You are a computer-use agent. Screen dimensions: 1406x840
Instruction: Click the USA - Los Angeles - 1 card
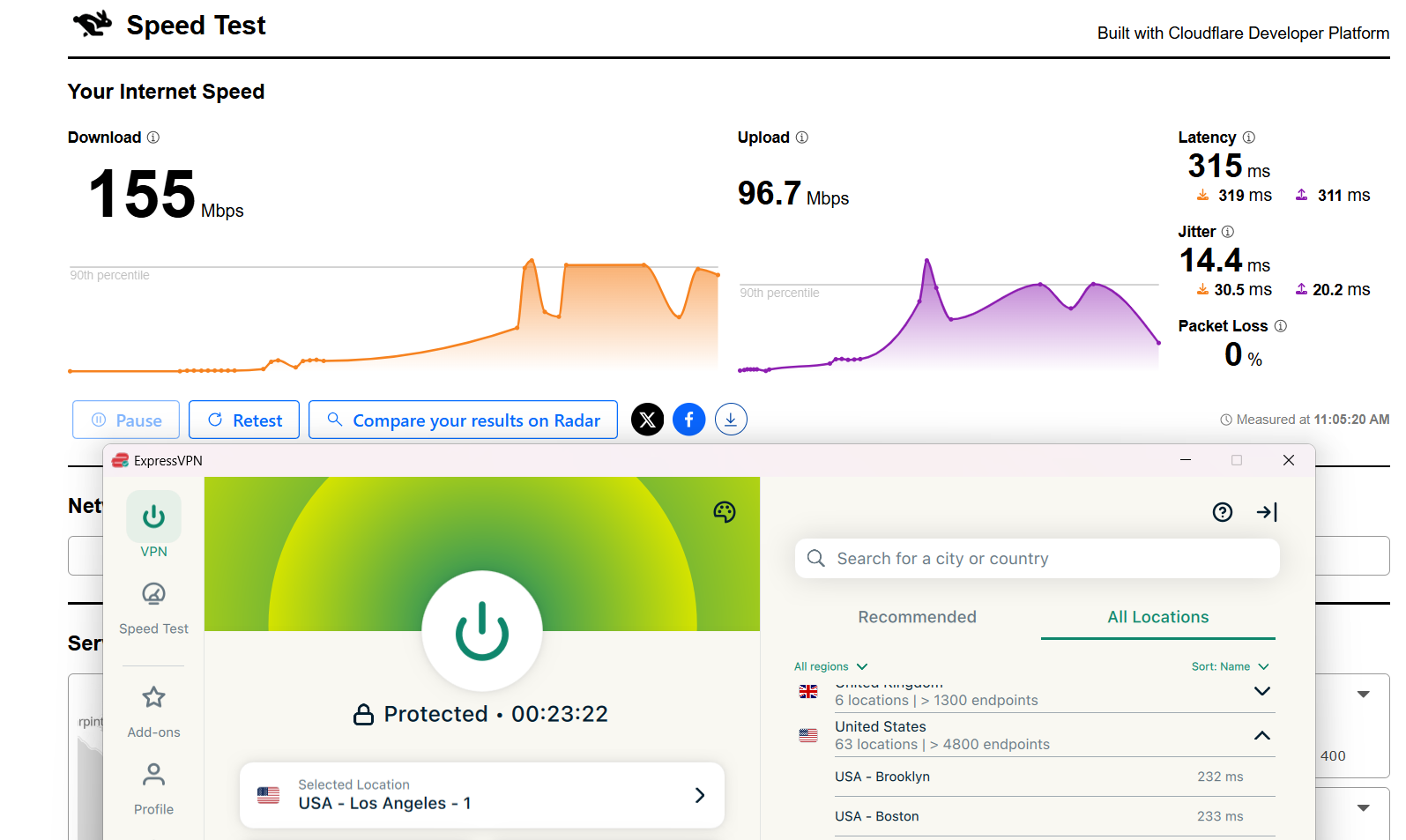pos(482,795)
